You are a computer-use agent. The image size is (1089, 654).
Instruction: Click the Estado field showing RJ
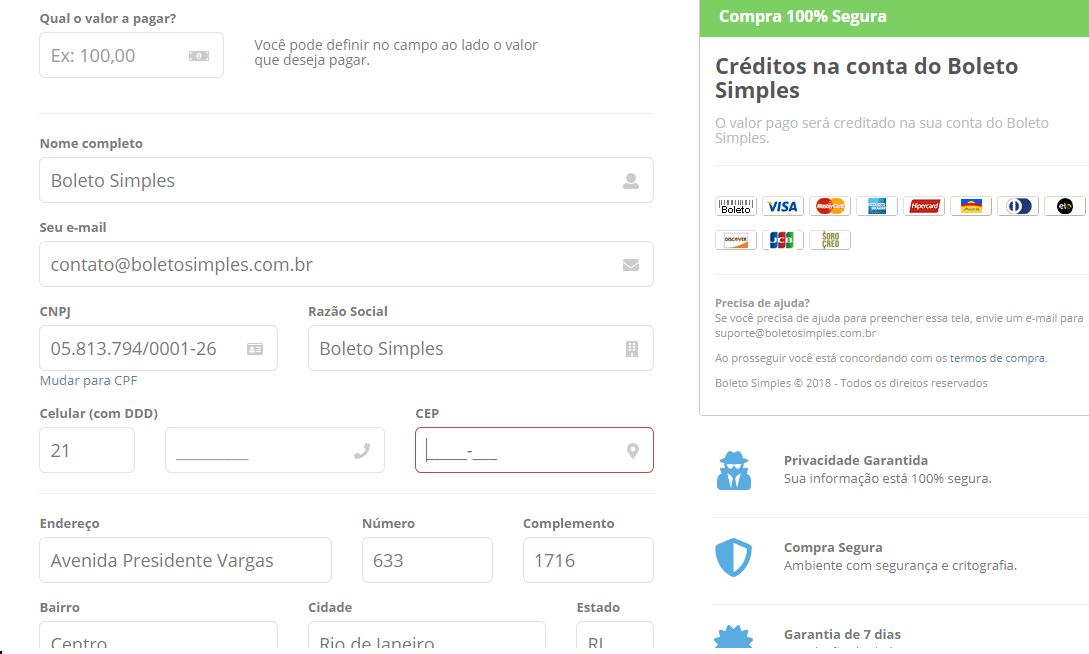click(x=615, y=636)
